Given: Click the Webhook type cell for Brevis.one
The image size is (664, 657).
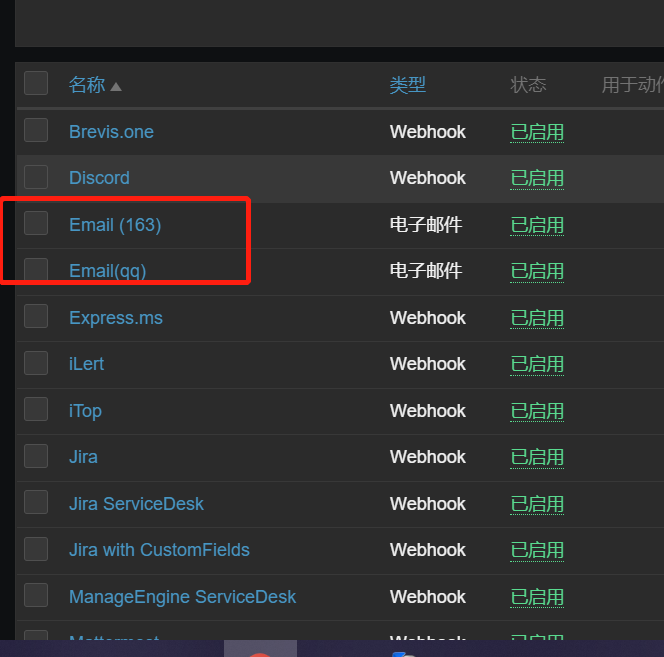Looking at the screenshot, I should 428,132.
